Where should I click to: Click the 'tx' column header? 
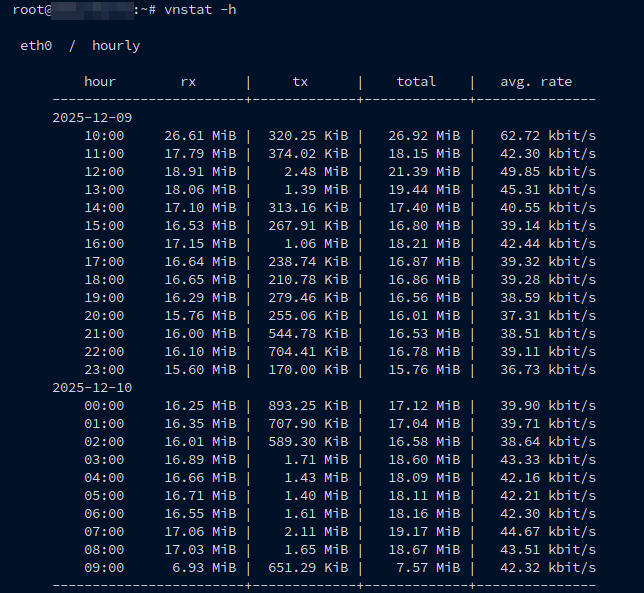click(300, 82)
